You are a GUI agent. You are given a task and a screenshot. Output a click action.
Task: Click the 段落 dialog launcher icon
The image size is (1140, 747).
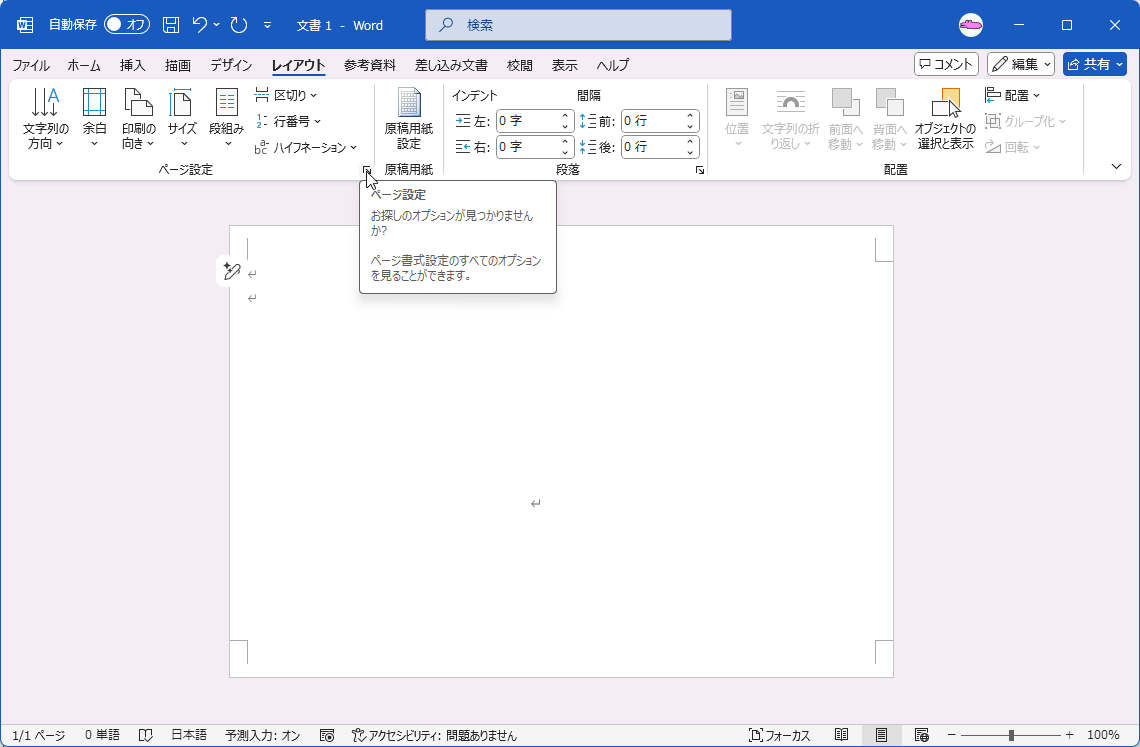pyautogui.click(x=699, y=170)
